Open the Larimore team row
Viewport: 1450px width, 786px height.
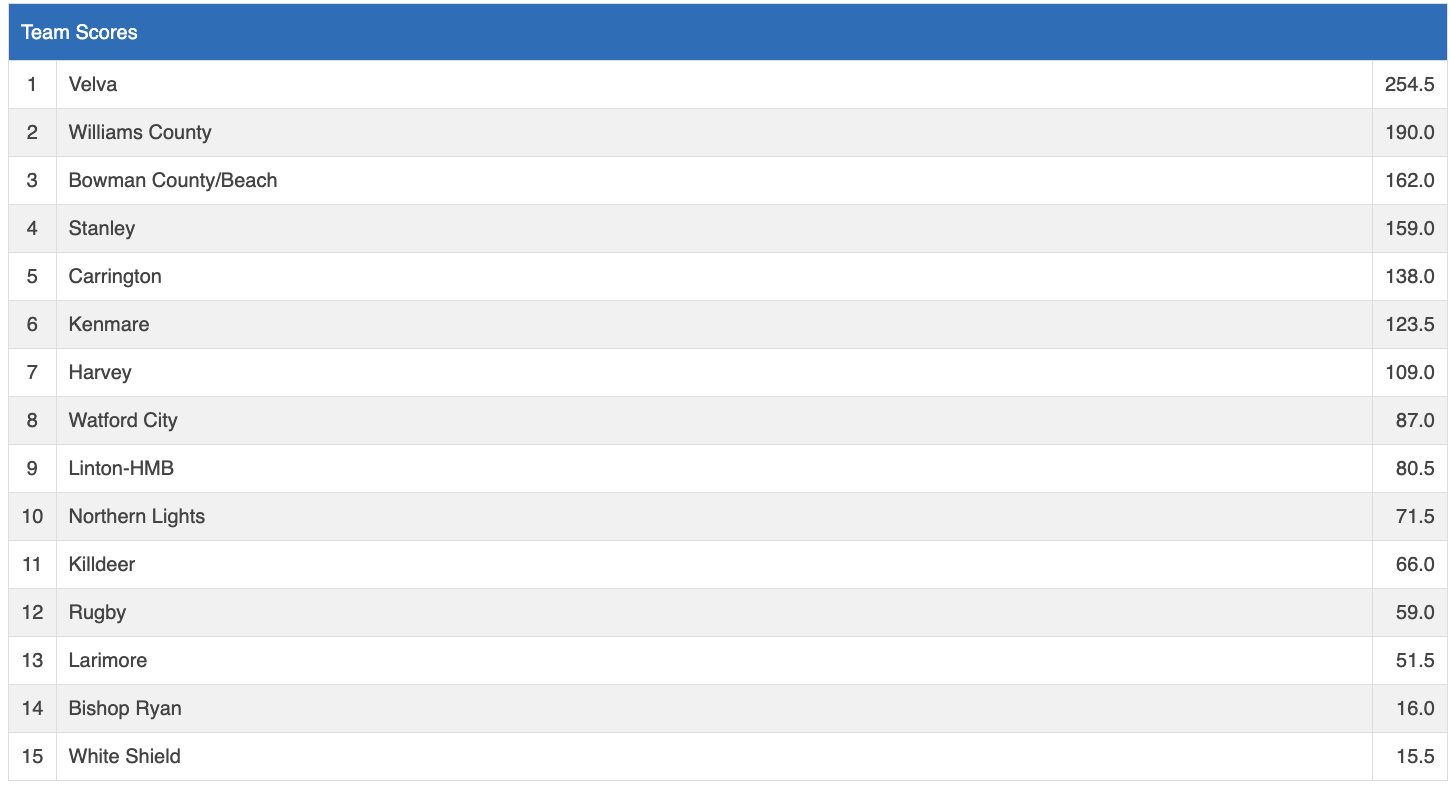pyautogui.click(x=108, y=660)
